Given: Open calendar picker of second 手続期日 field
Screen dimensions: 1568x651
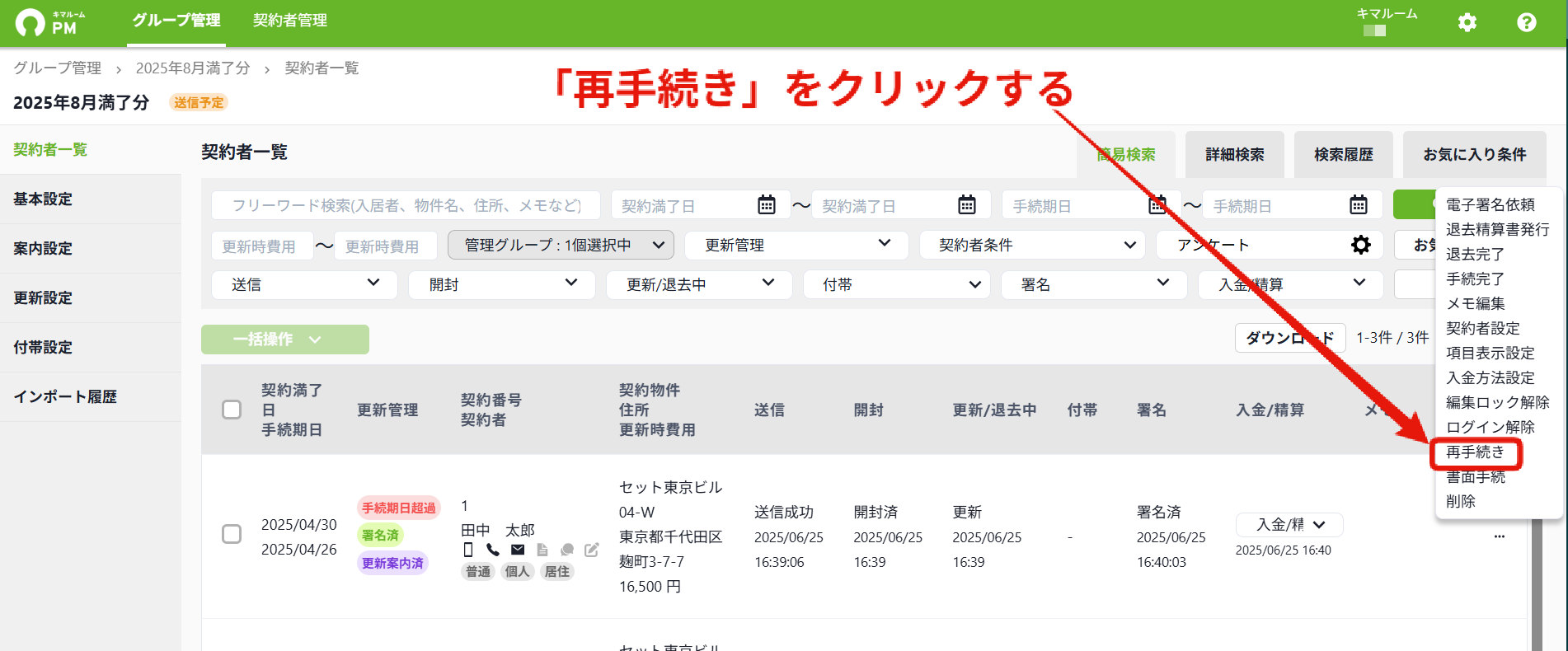Looking at the screenshot, I should [1359, 205].
